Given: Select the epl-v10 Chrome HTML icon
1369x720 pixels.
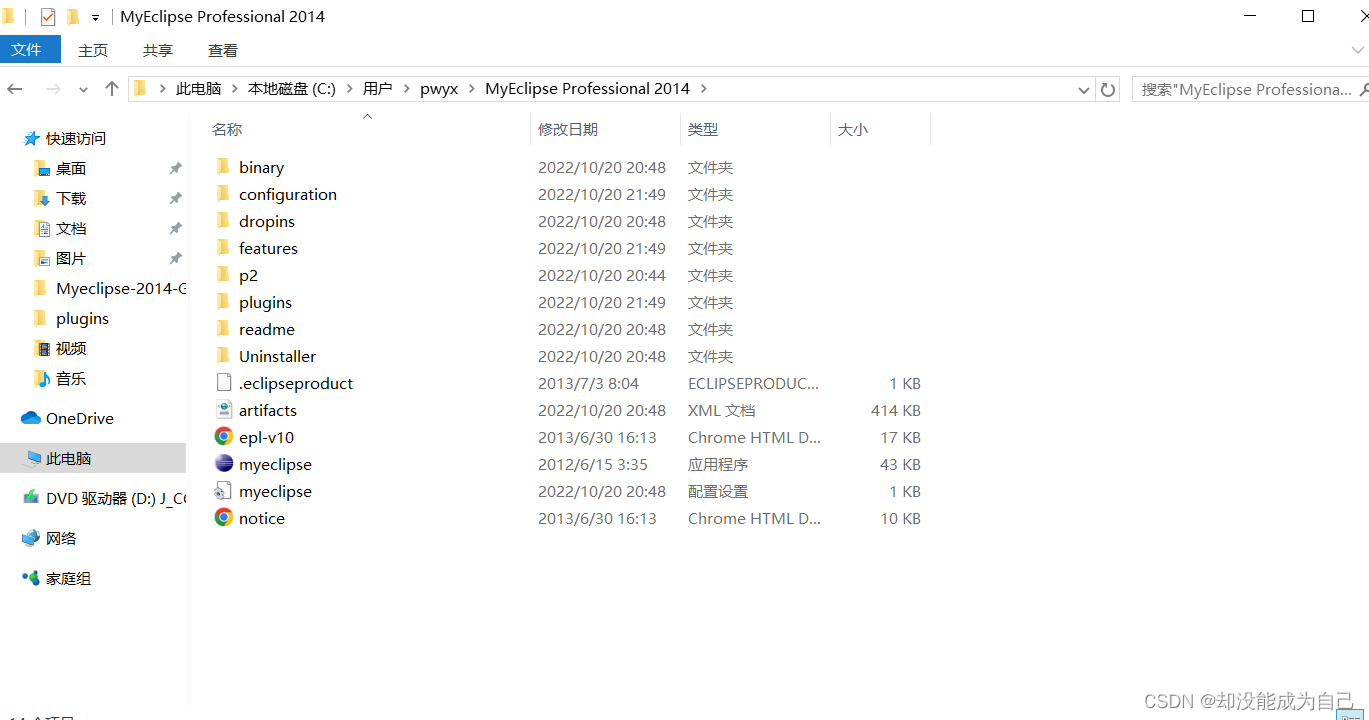Looking at the screenshot, I should [224, 437].
